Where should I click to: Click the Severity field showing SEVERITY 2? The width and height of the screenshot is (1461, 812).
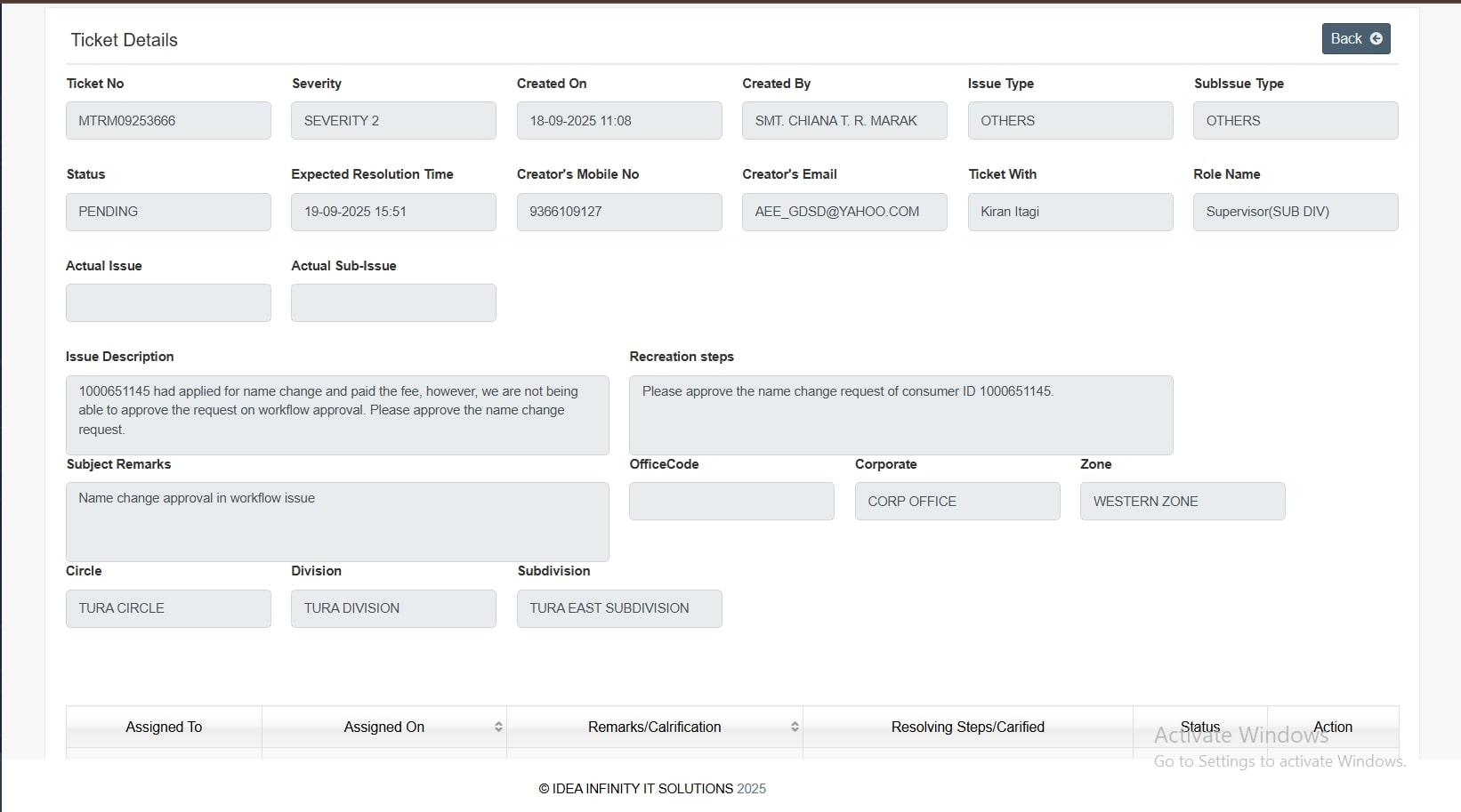(x=393, y=121)
